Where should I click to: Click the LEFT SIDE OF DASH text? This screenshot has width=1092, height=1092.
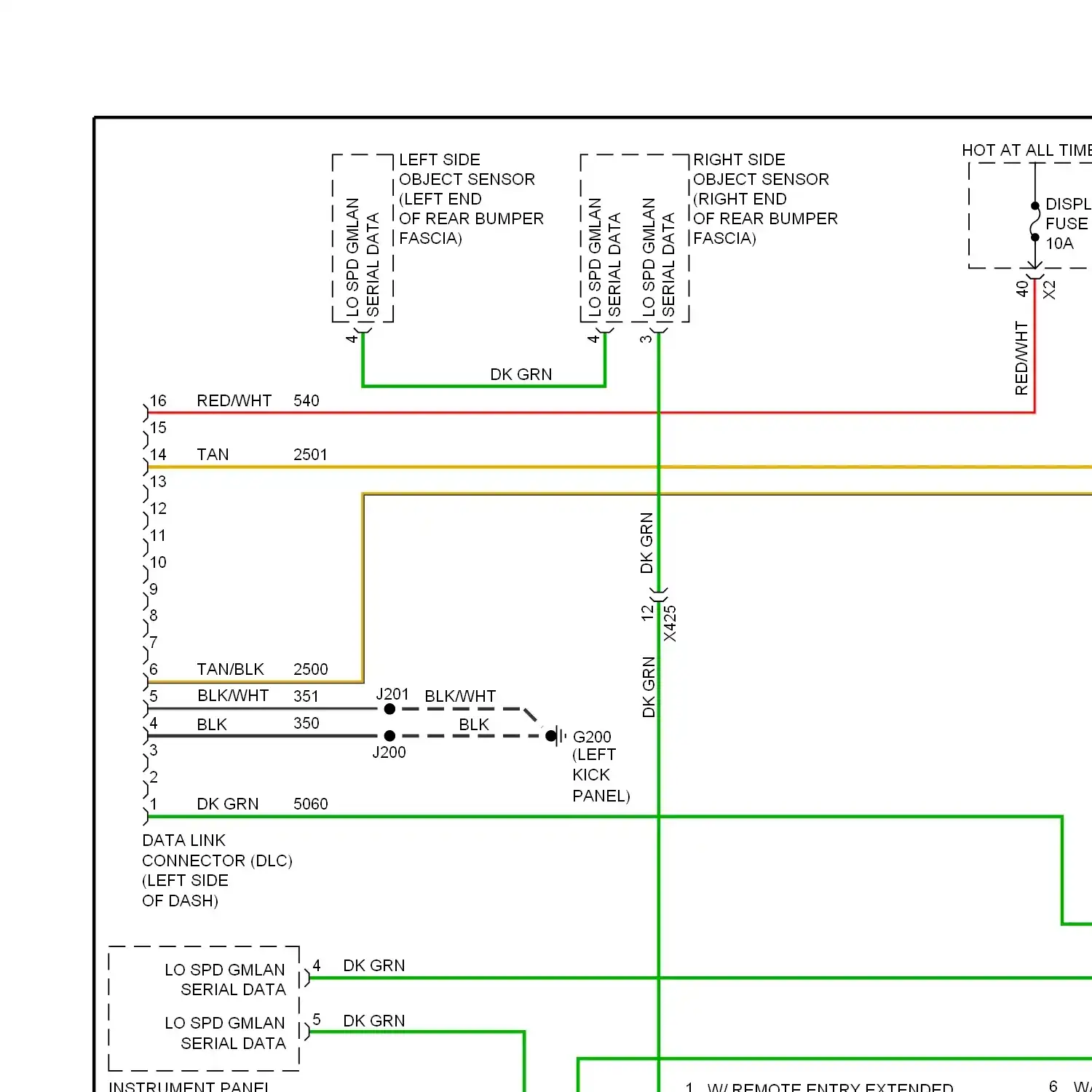[185, 891]
